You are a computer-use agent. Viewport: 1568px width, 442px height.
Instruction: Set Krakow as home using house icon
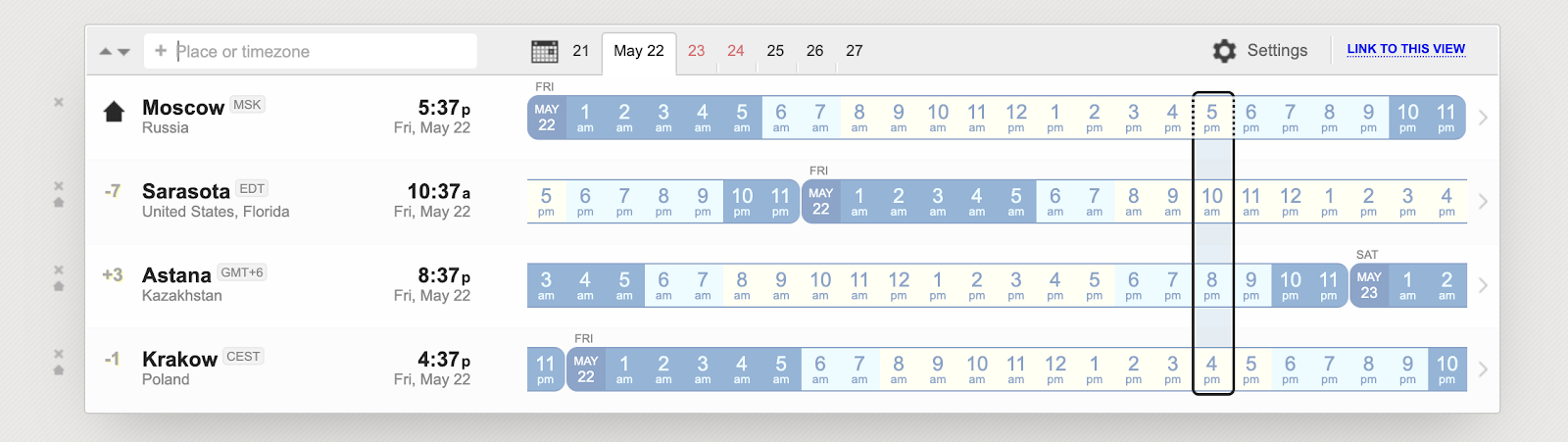[59, 370]
